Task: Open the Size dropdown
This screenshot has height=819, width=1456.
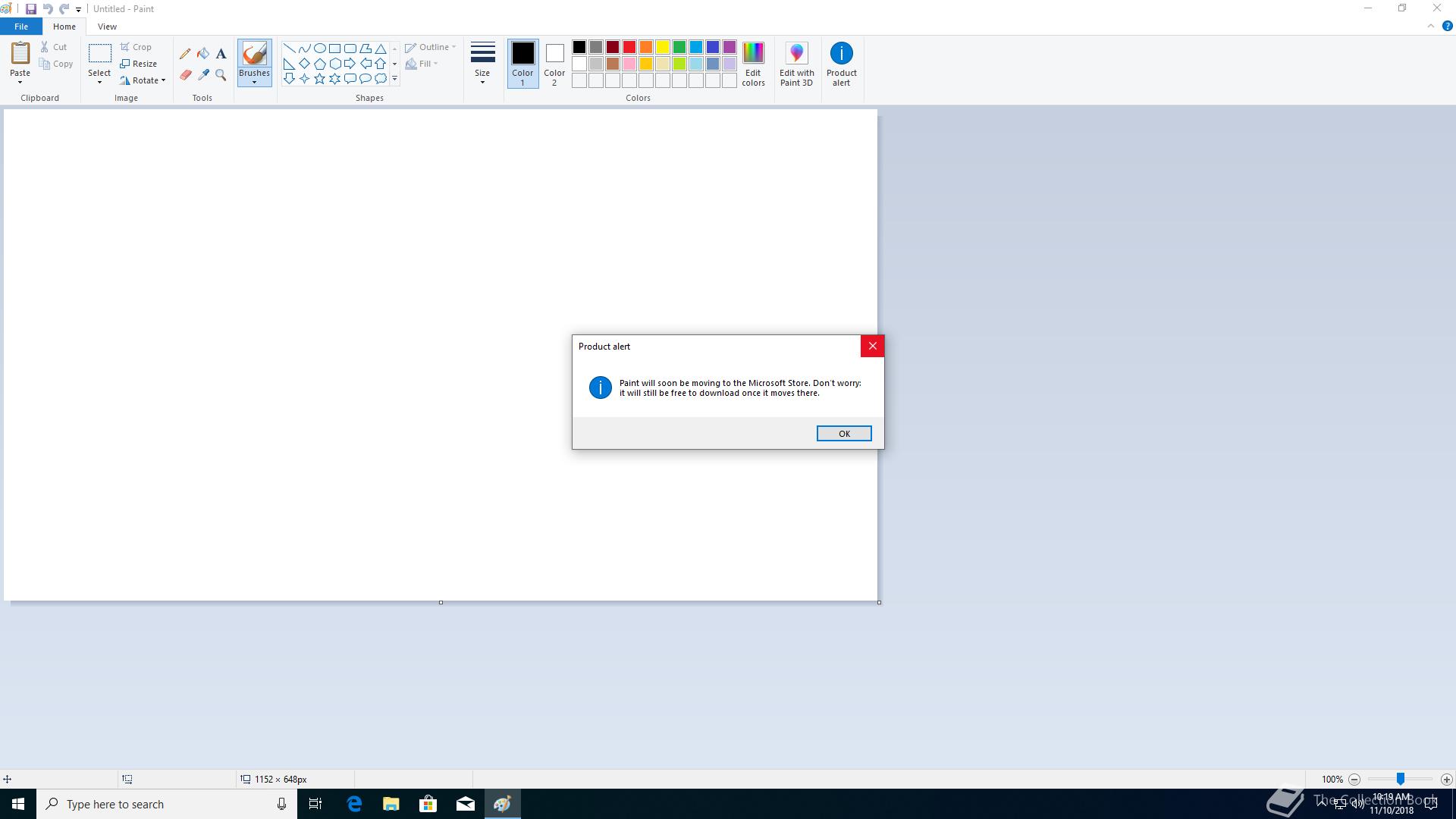Action: (x=482, y=64)
